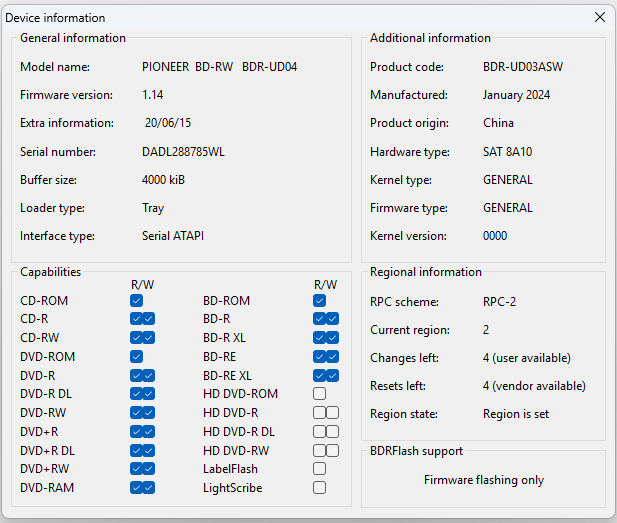
Task: Click the Kernel type value 'GENERAL'
Action: 508,180
